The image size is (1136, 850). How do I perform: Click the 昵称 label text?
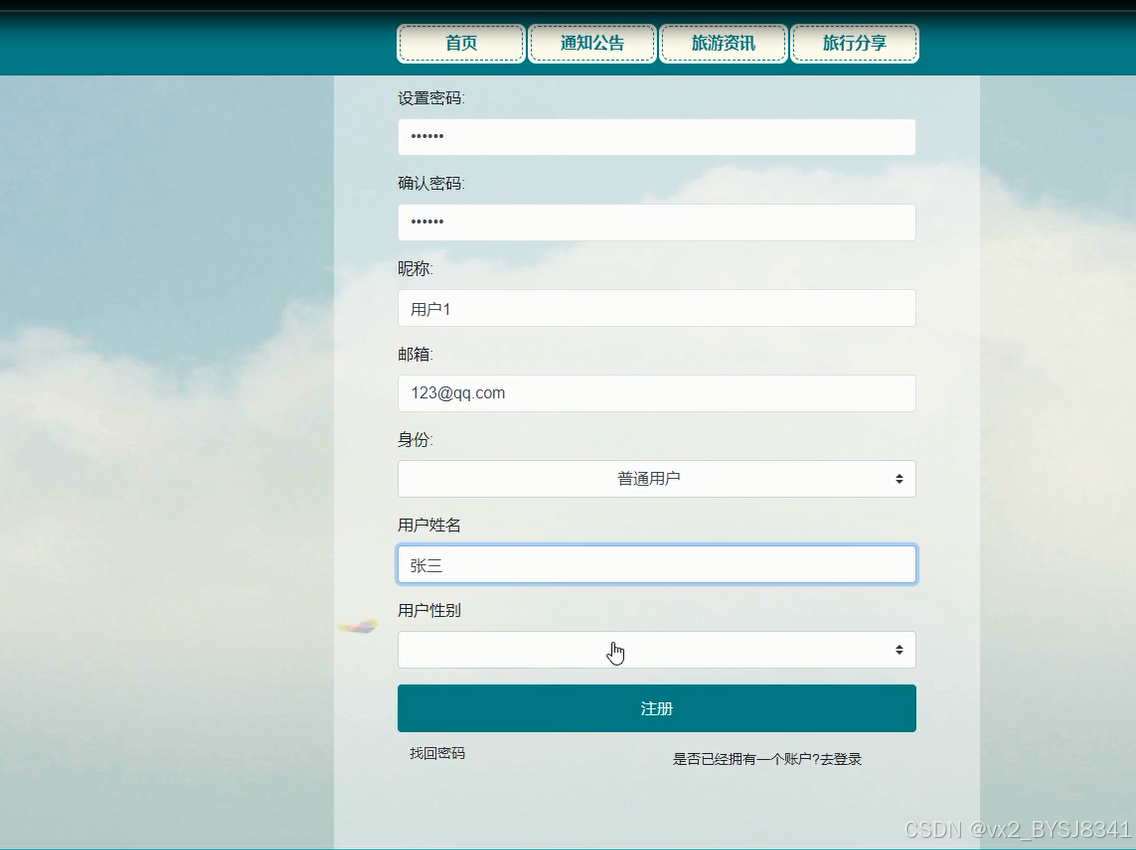[x=415, y=269]
